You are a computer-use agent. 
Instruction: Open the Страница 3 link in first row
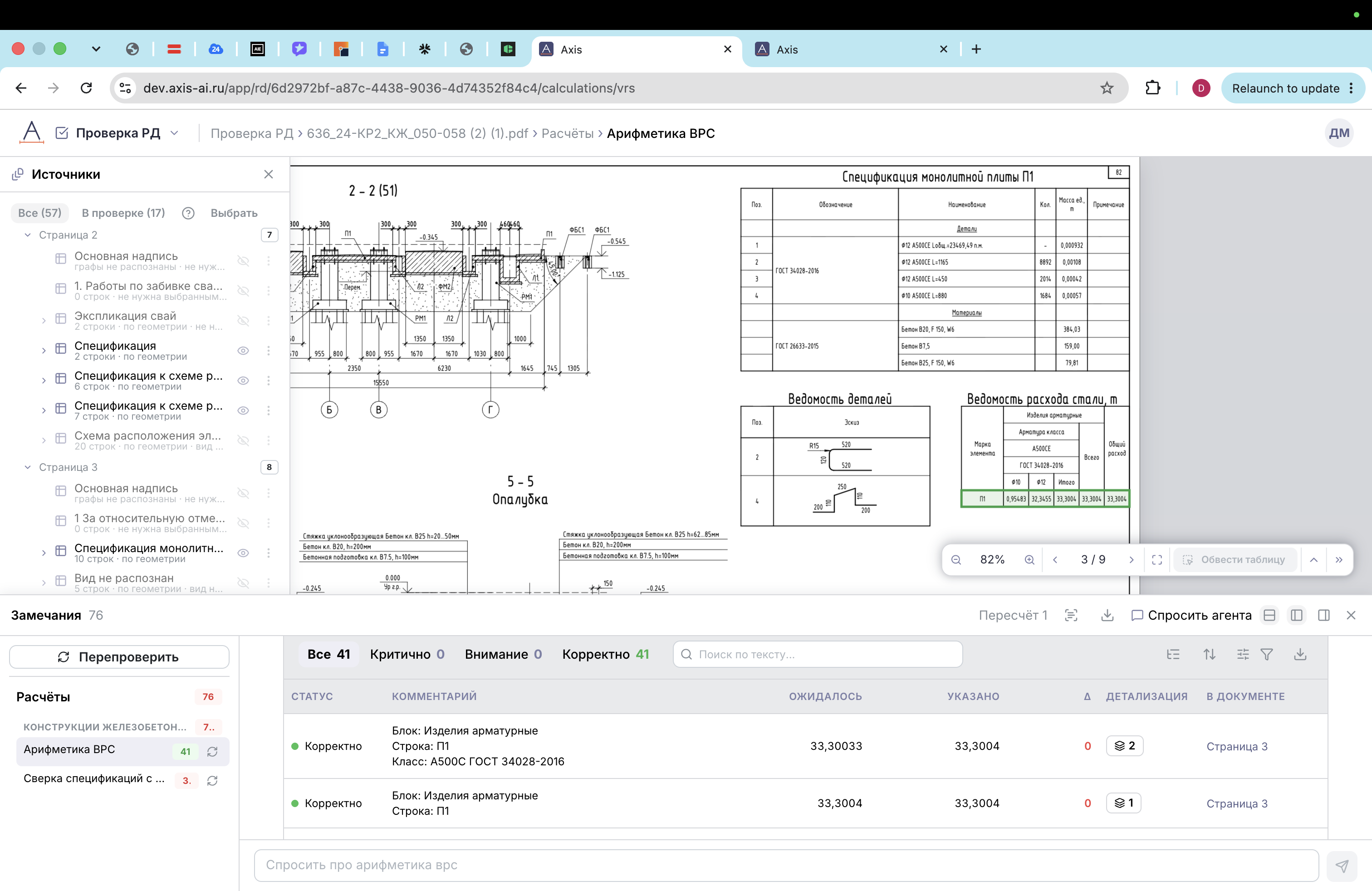click(1236, 746)
